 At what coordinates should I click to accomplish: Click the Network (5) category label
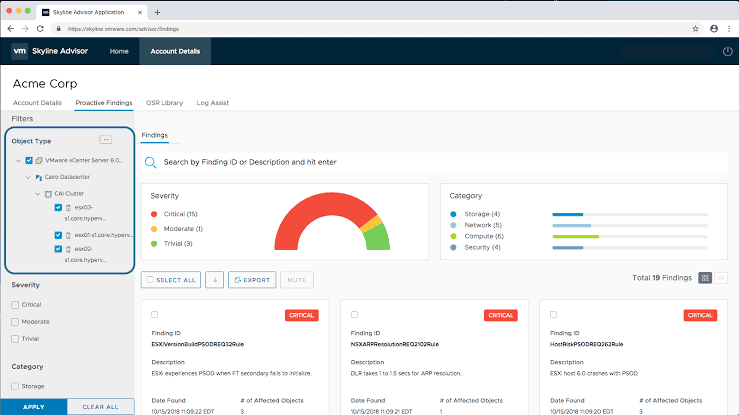point(483,225)
